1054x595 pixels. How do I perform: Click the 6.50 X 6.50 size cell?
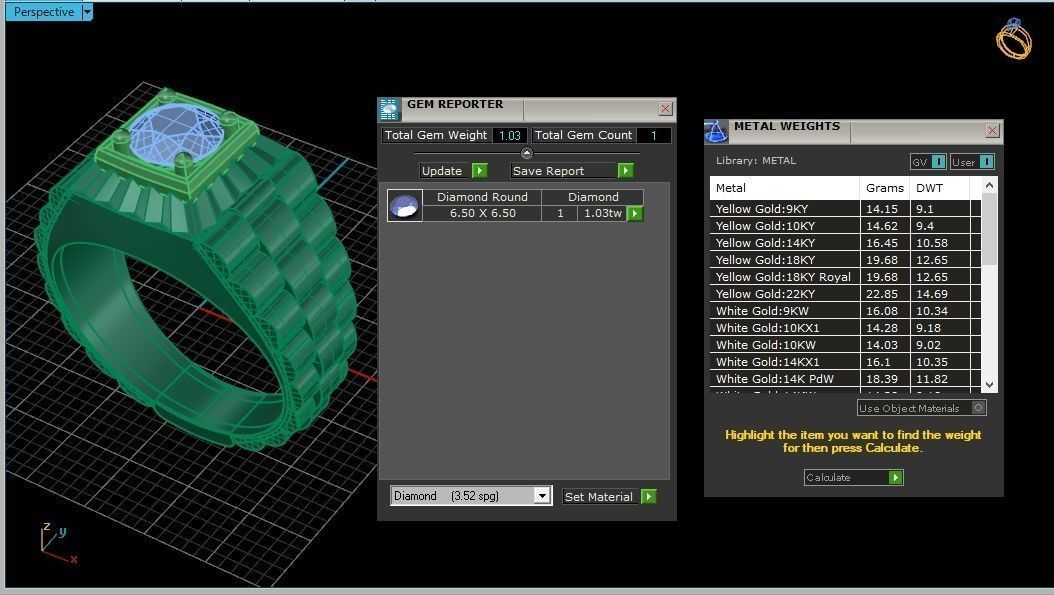pos(483,213)
